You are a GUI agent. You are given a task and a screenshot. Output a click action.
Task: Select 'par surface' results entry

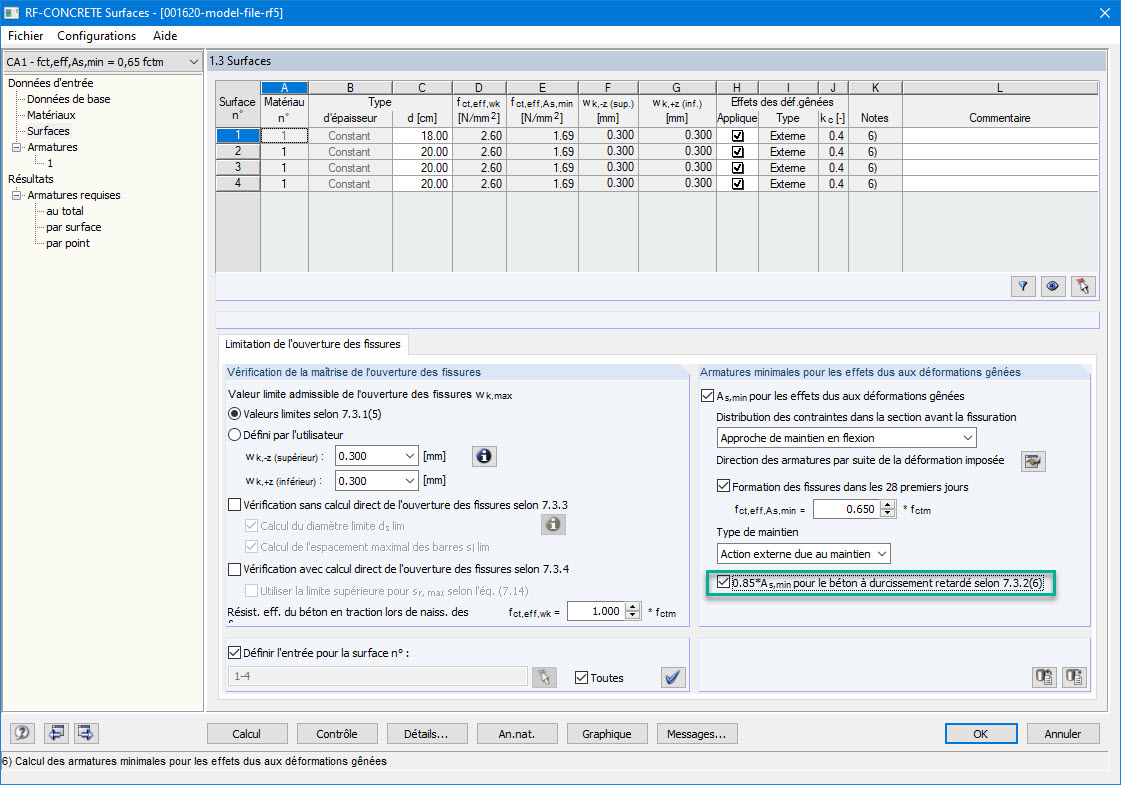coord(74,227)
